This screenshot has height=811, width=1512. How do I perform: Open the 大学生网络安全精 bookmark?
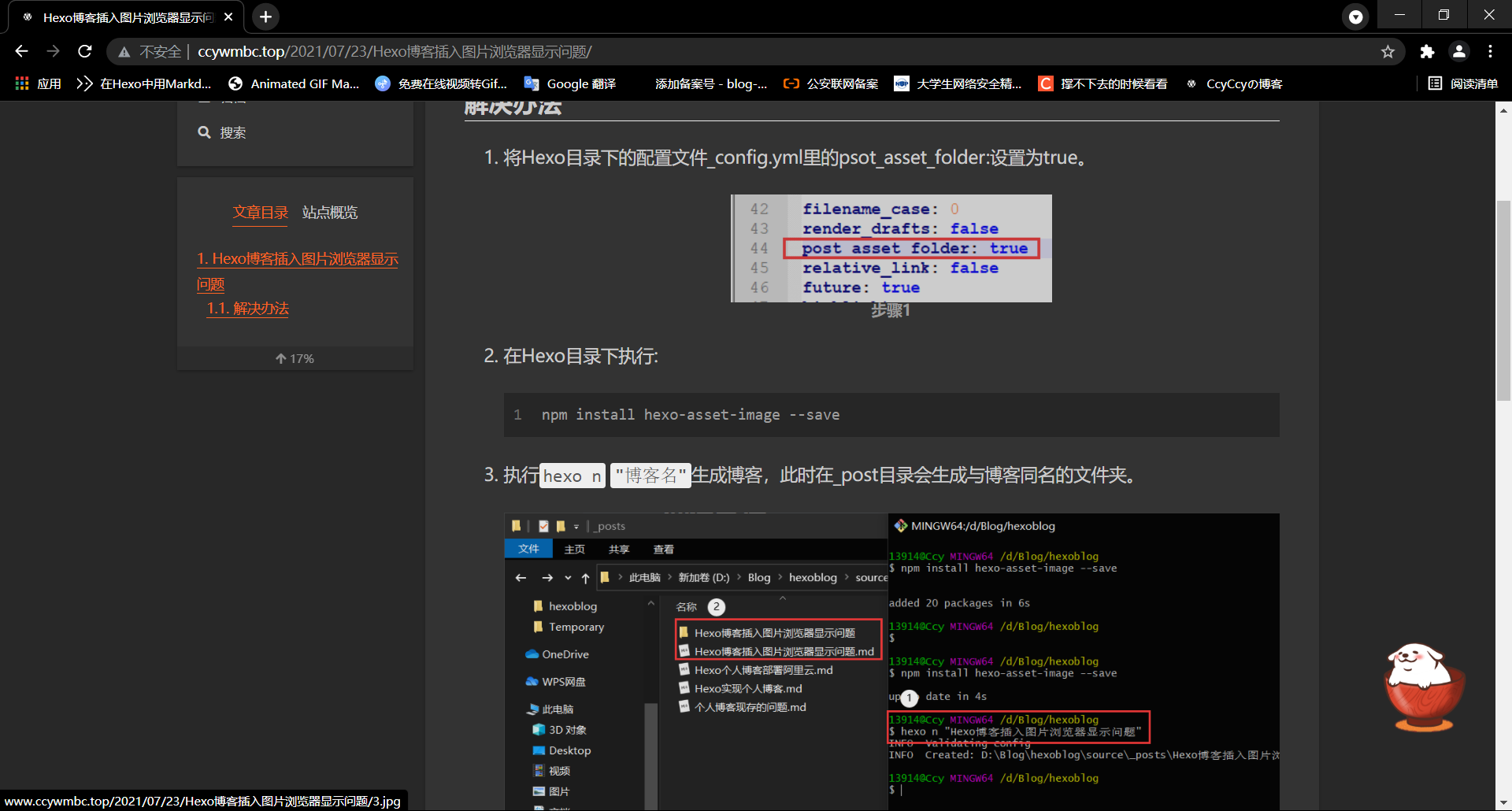coord(958,83)
